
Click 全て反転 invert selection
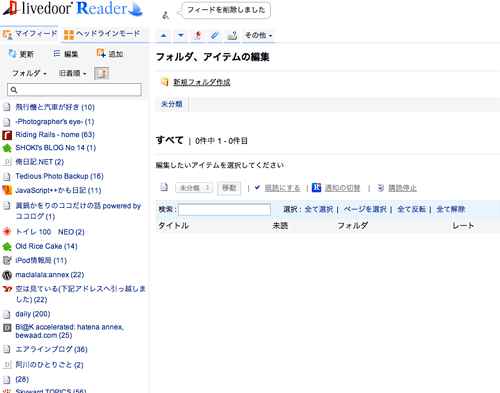[x=411, y=209]
